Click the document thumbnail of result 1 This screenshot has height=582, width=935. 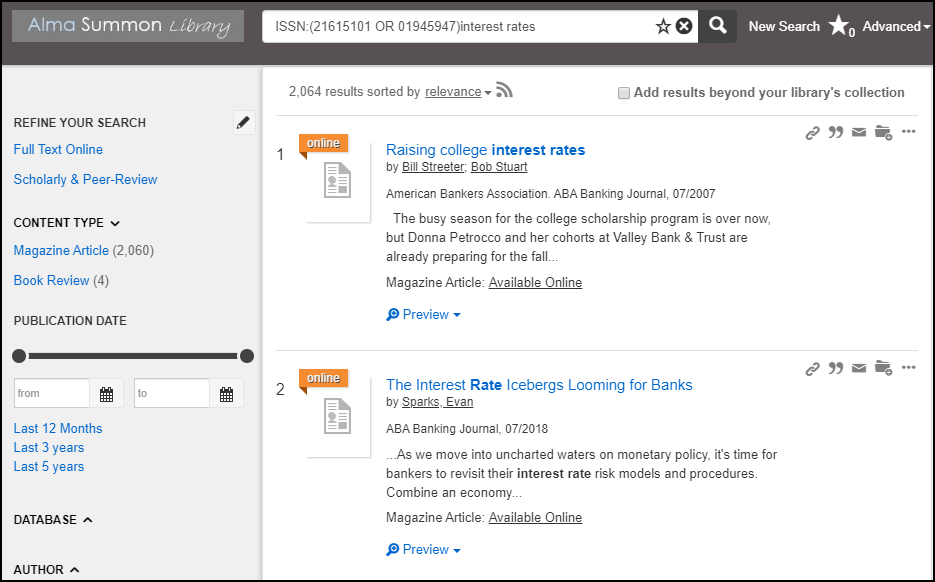(x=338, y=181)
